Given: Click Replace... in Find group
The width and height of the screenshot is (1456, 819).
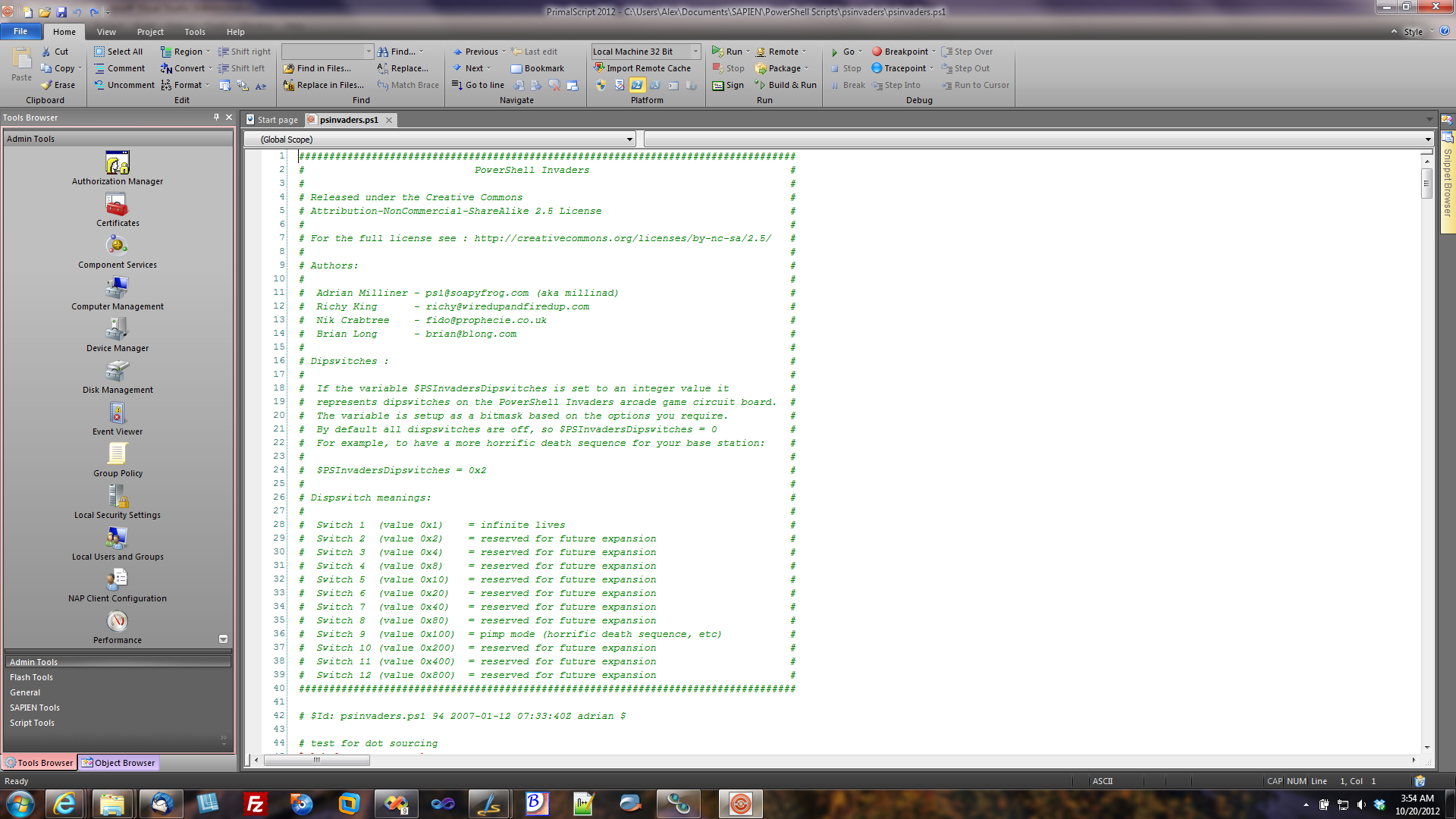Looking at the screenshot, I should click(403, 68).
